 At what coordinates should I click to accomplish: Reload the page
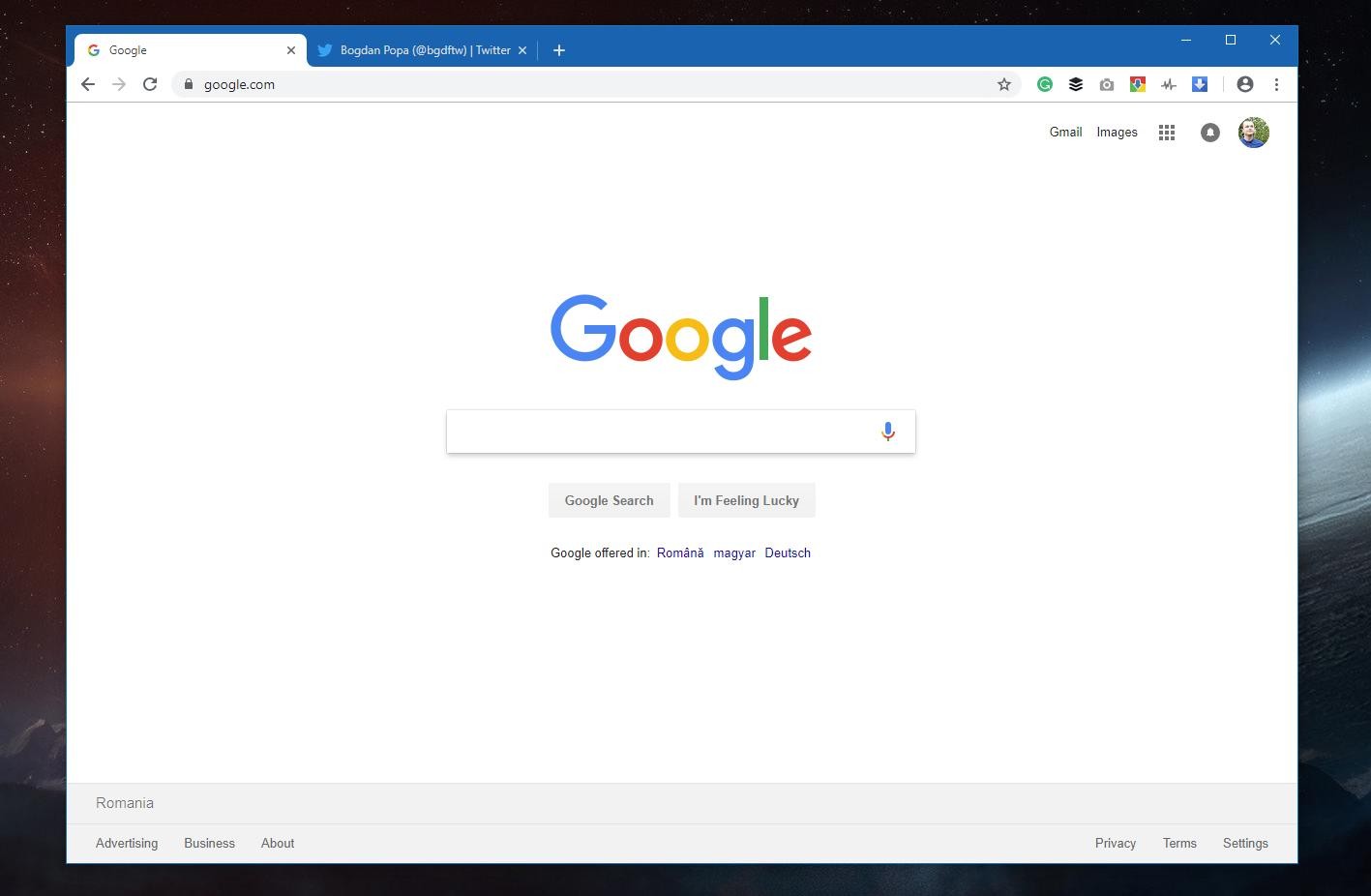point(150,84)
